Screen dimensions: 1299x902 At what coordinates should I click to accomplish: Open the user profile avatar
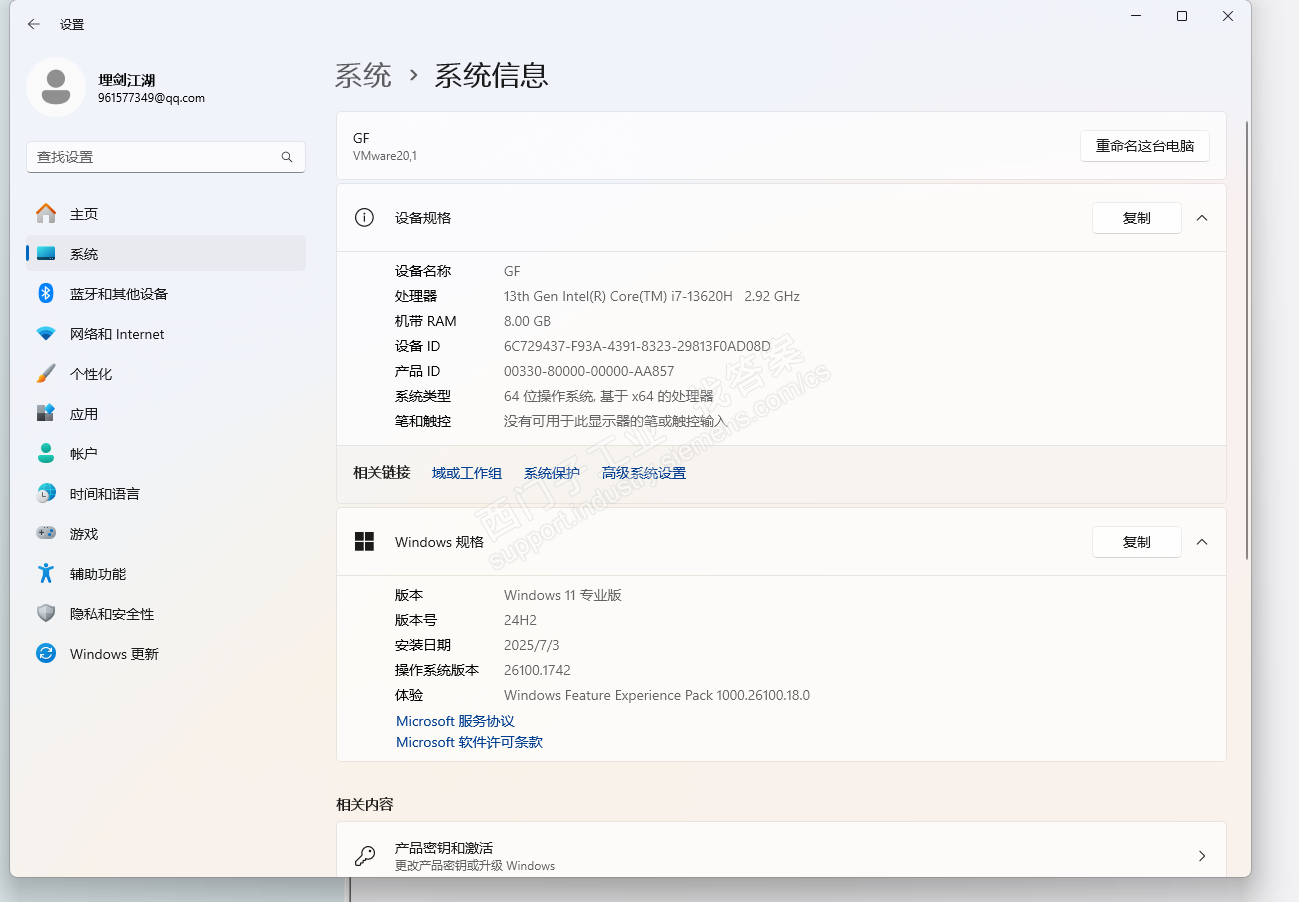[56, 87]
